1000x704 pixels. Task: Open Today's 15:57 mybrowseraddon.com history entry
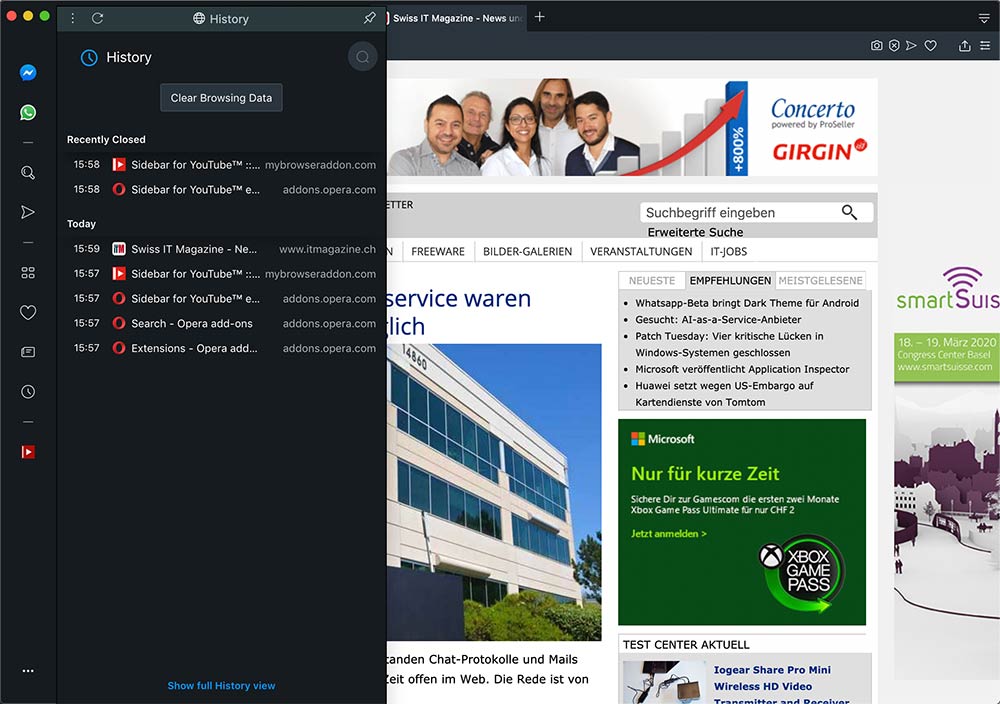pos(221,274)
